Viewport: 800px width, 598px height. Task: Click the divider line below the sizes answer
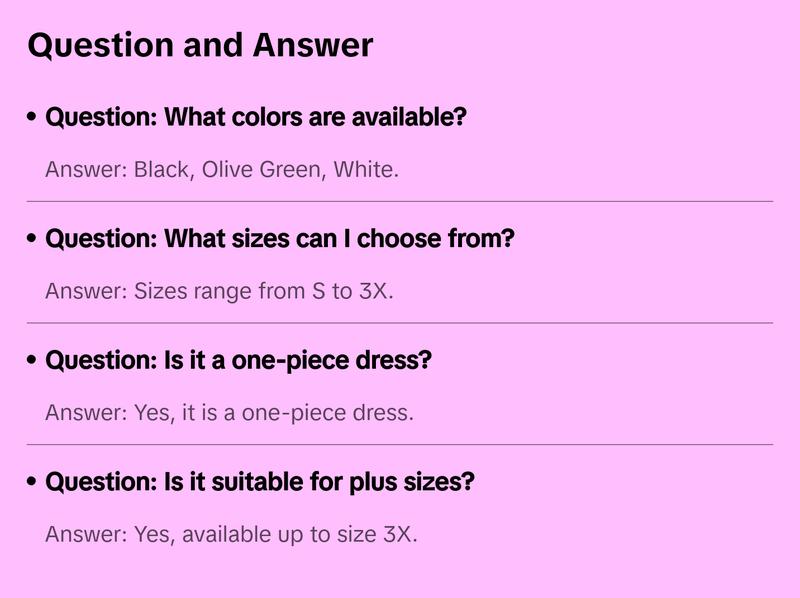(x=400, y=323)
